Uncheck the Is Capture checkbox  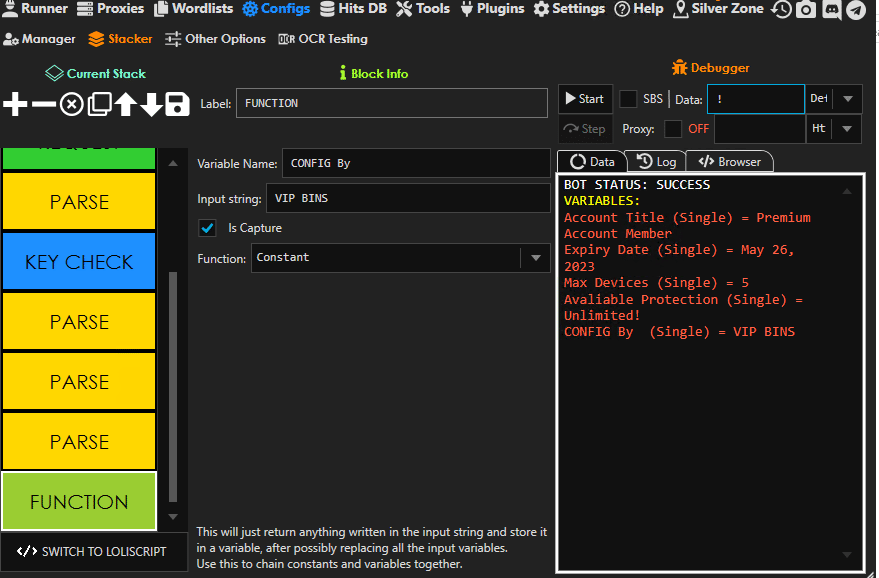208,228
